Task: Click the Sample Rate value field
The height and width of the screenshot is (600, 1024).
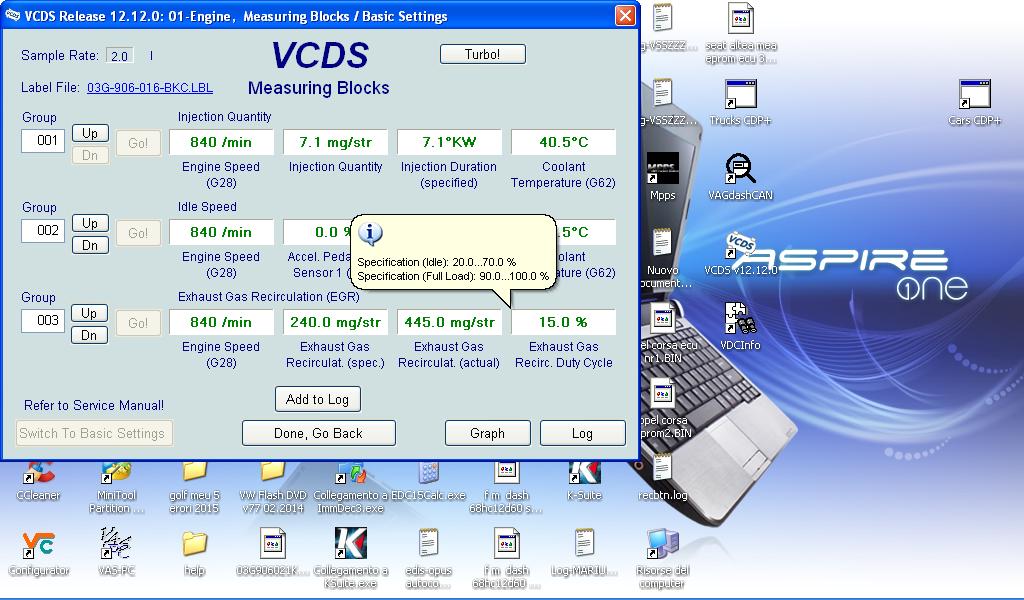Action: tap(119, 56)
